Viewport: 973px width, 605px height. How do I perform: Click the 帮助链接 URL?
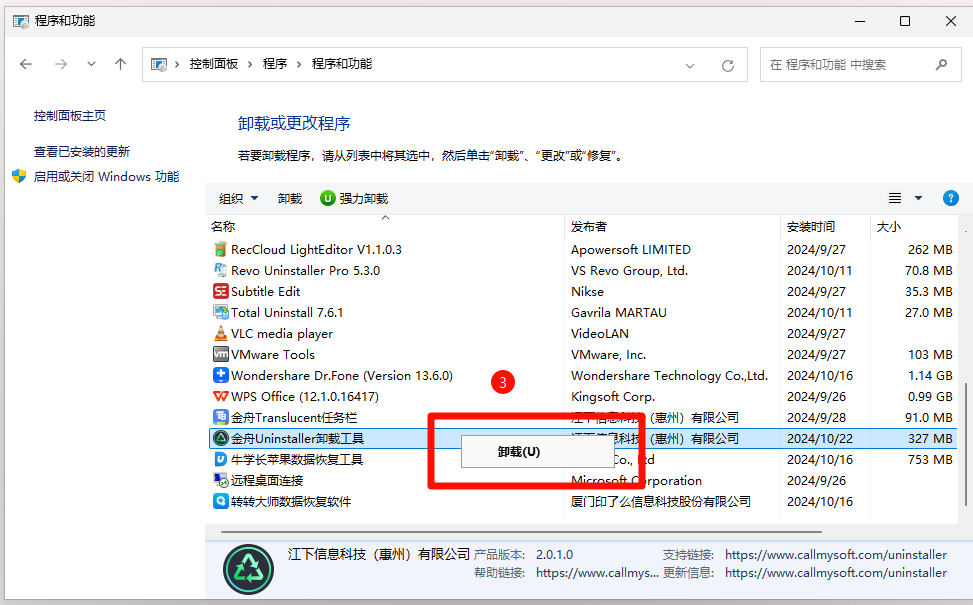point(597,573)
